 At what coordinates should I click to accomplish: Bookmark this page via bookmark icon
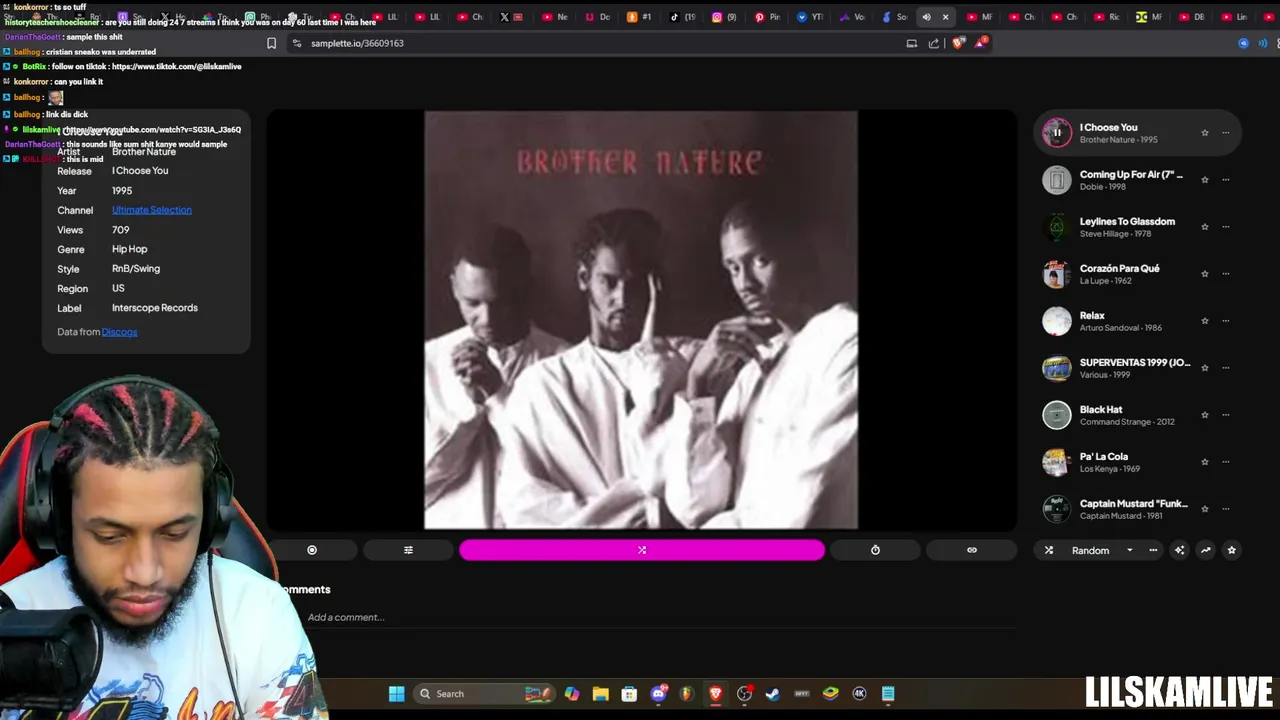tap(271, 43)
